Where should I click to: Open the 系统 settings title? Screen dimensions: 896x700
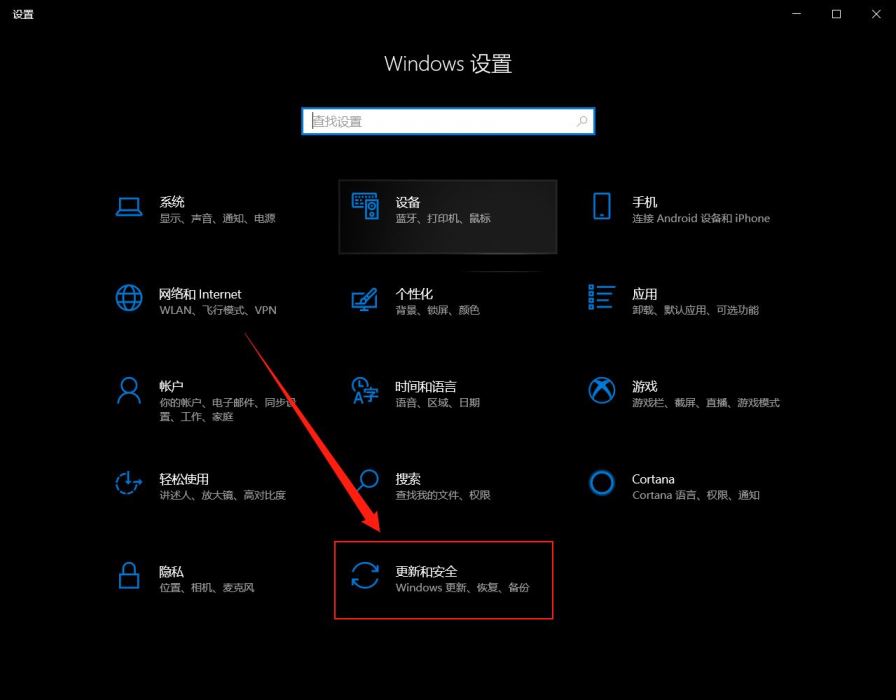[x=172, y=202]
